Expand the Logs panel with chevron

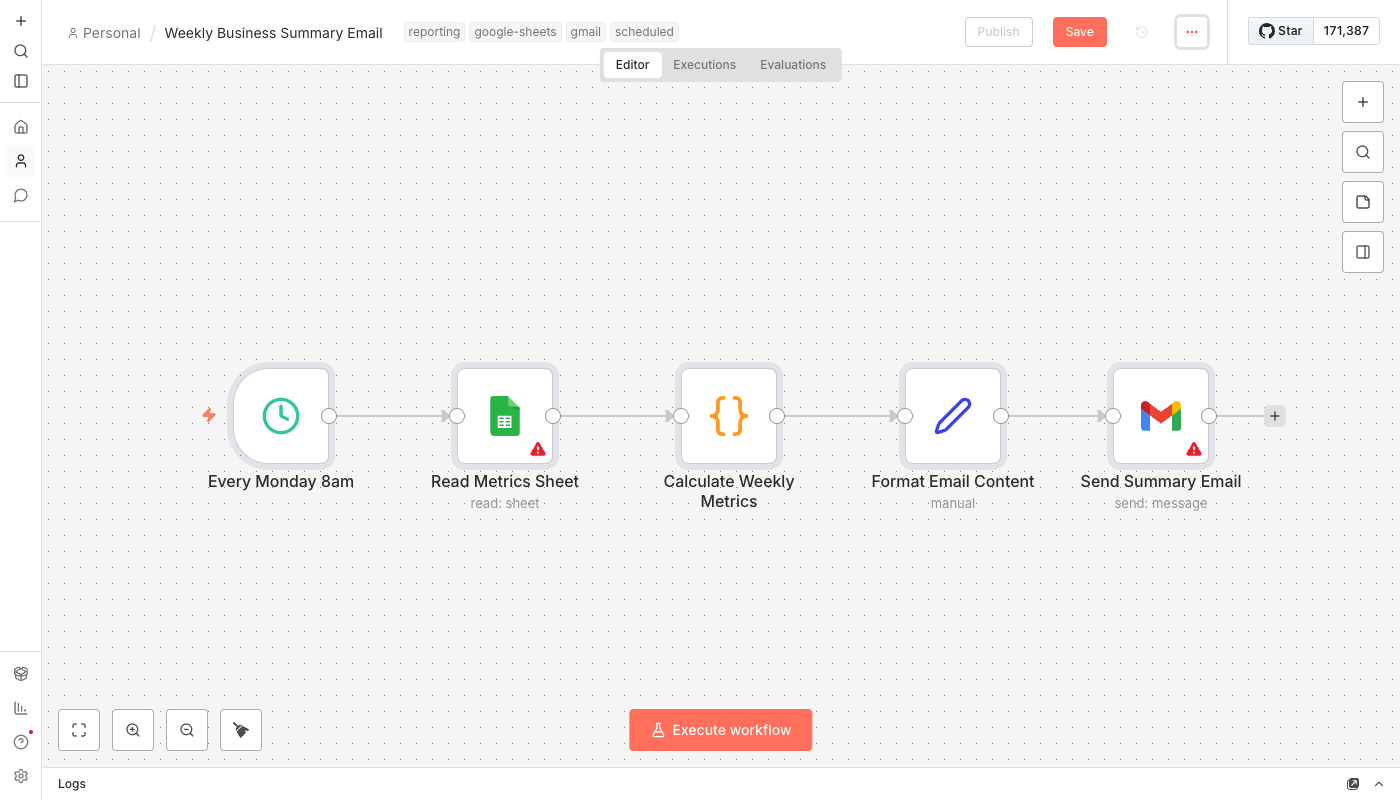(x=1379, y=784)
